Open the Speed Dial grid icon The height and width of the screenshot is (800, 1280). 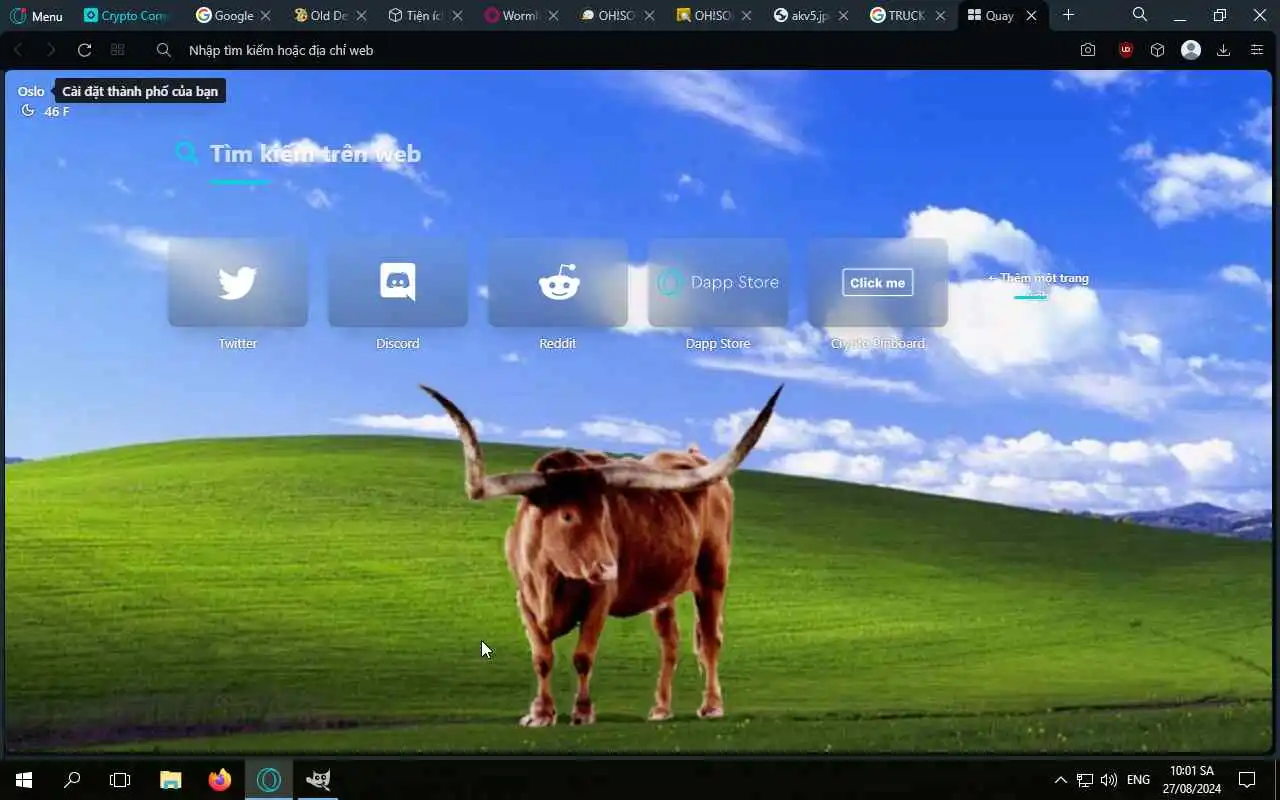pos(118,50)
